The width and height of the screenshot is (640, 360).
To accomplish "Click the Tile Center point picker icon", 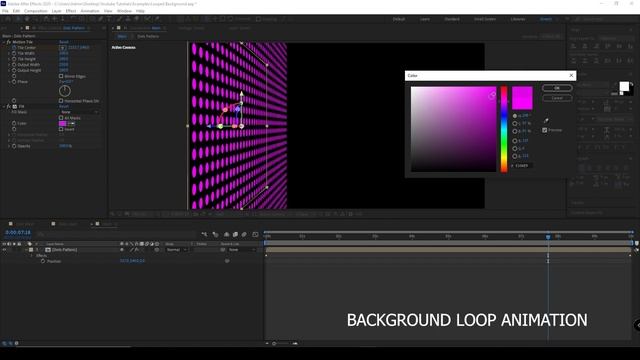I will coord(62,48).
